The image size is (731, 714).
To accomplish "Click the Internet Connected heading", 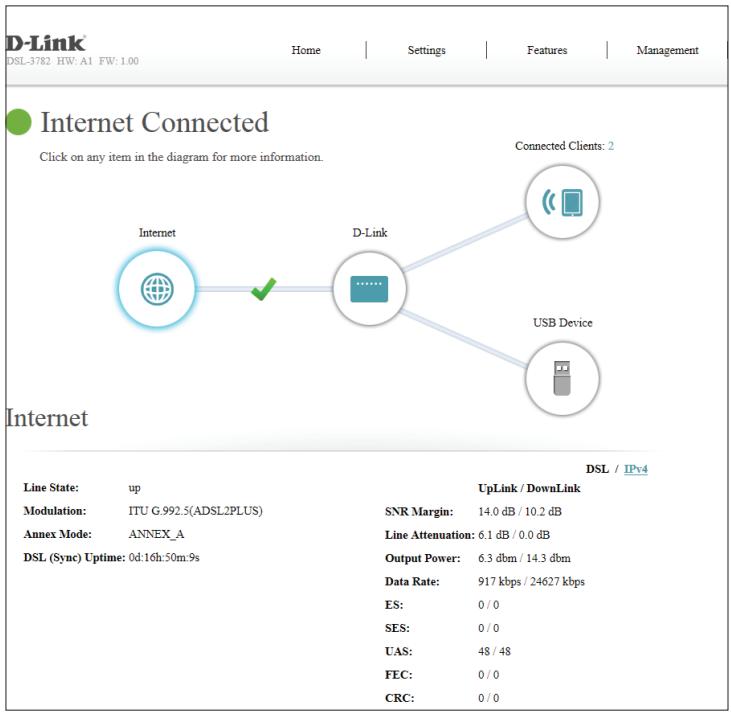I will coord(154,123).
